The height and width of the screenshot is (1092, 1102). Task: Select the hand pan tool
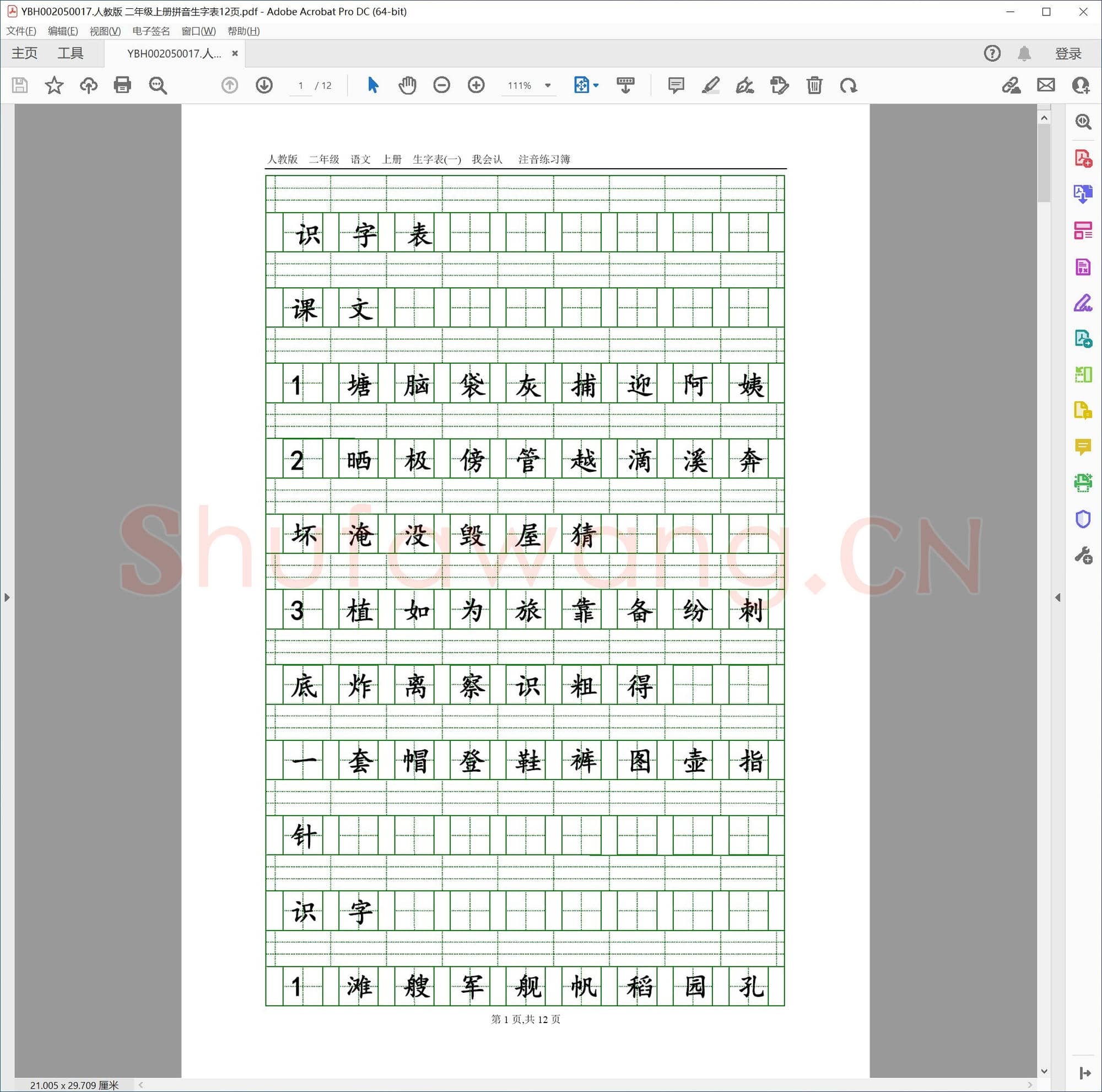coord(407,85)
